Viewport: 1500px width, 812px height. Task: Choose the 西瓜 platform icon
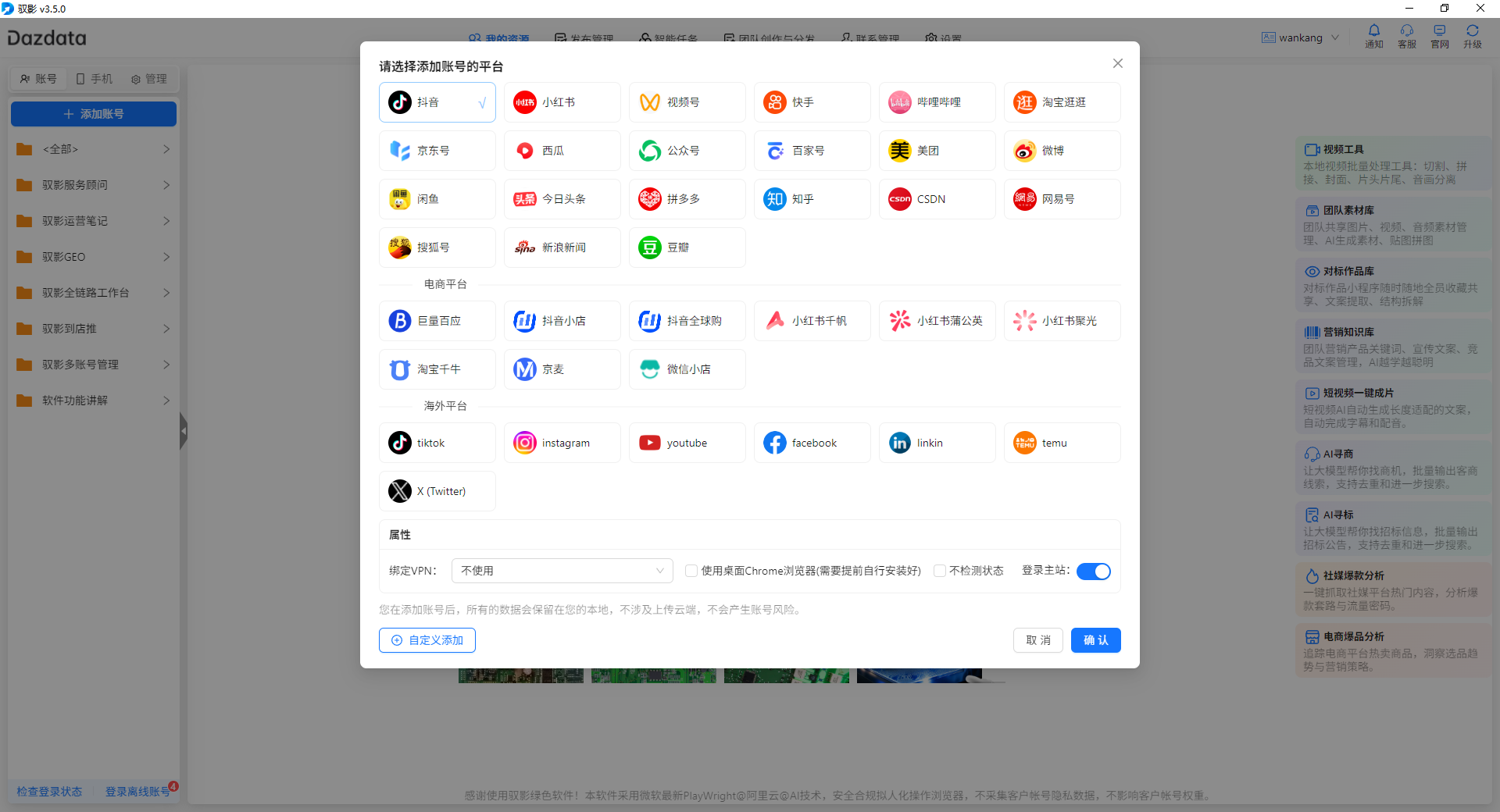pyautogui.click(x=525, y=151)
